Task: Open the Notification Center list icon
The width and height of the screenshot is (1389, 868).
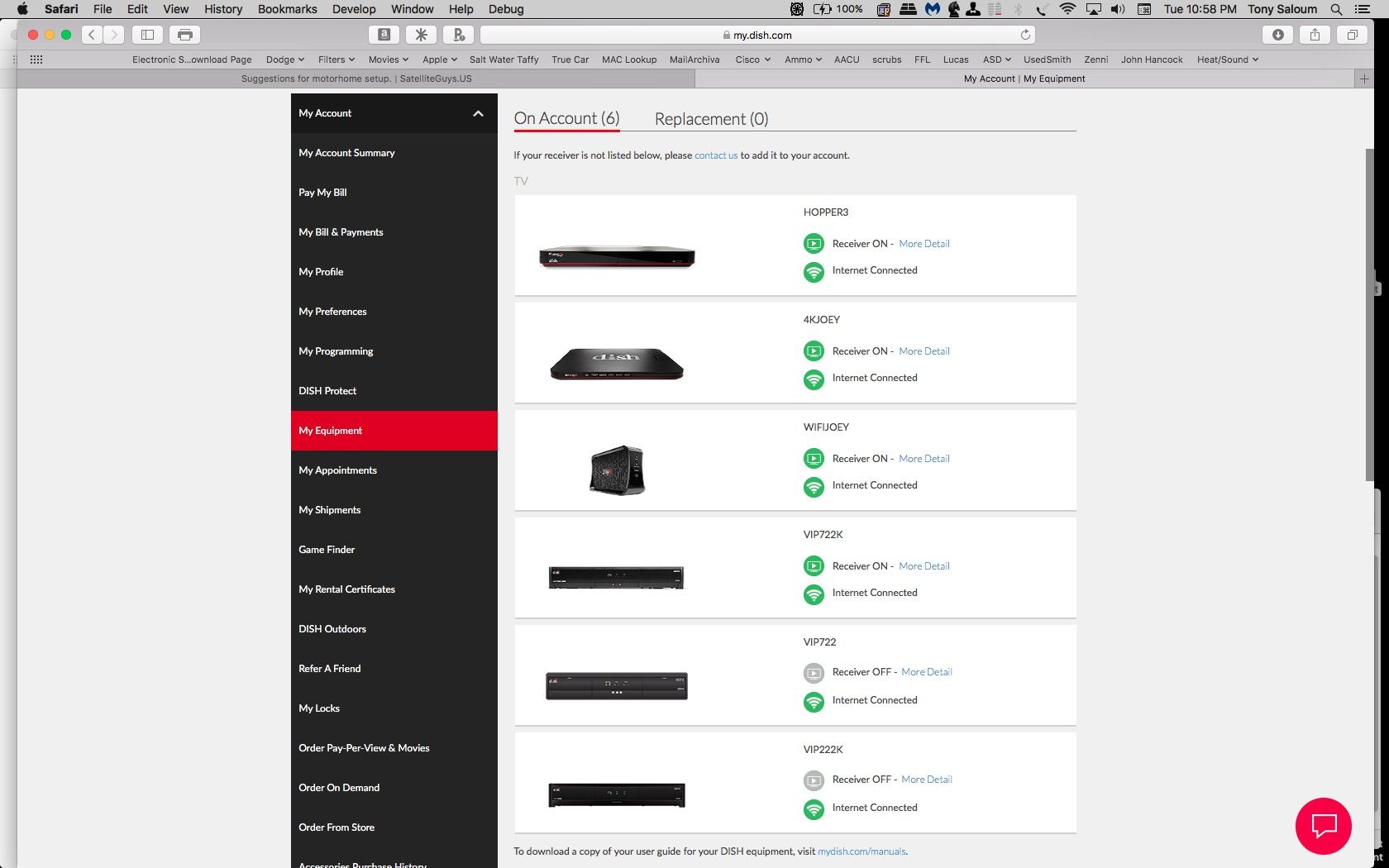Action: click(x=1363, y=9)
